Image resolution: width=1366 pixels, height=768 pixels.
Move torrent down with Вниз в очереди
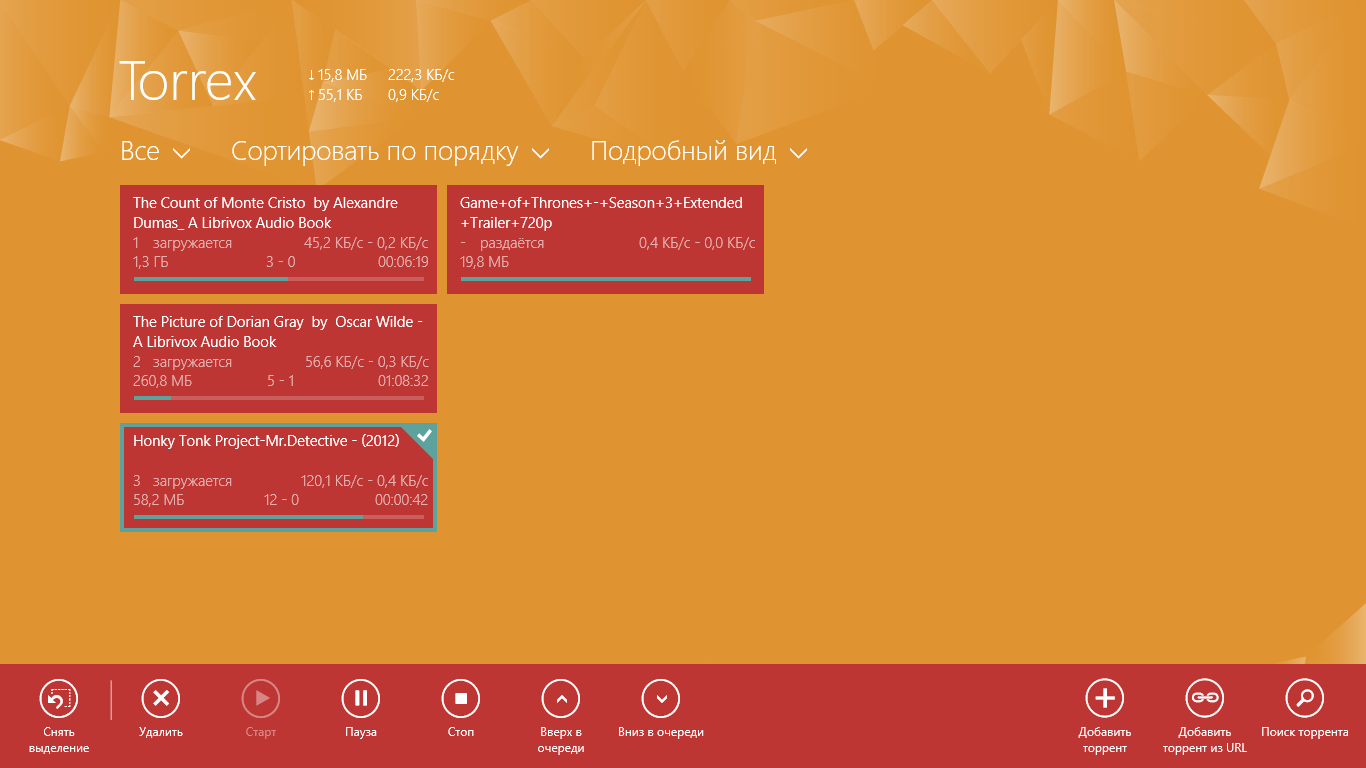(x=661, y=699)
